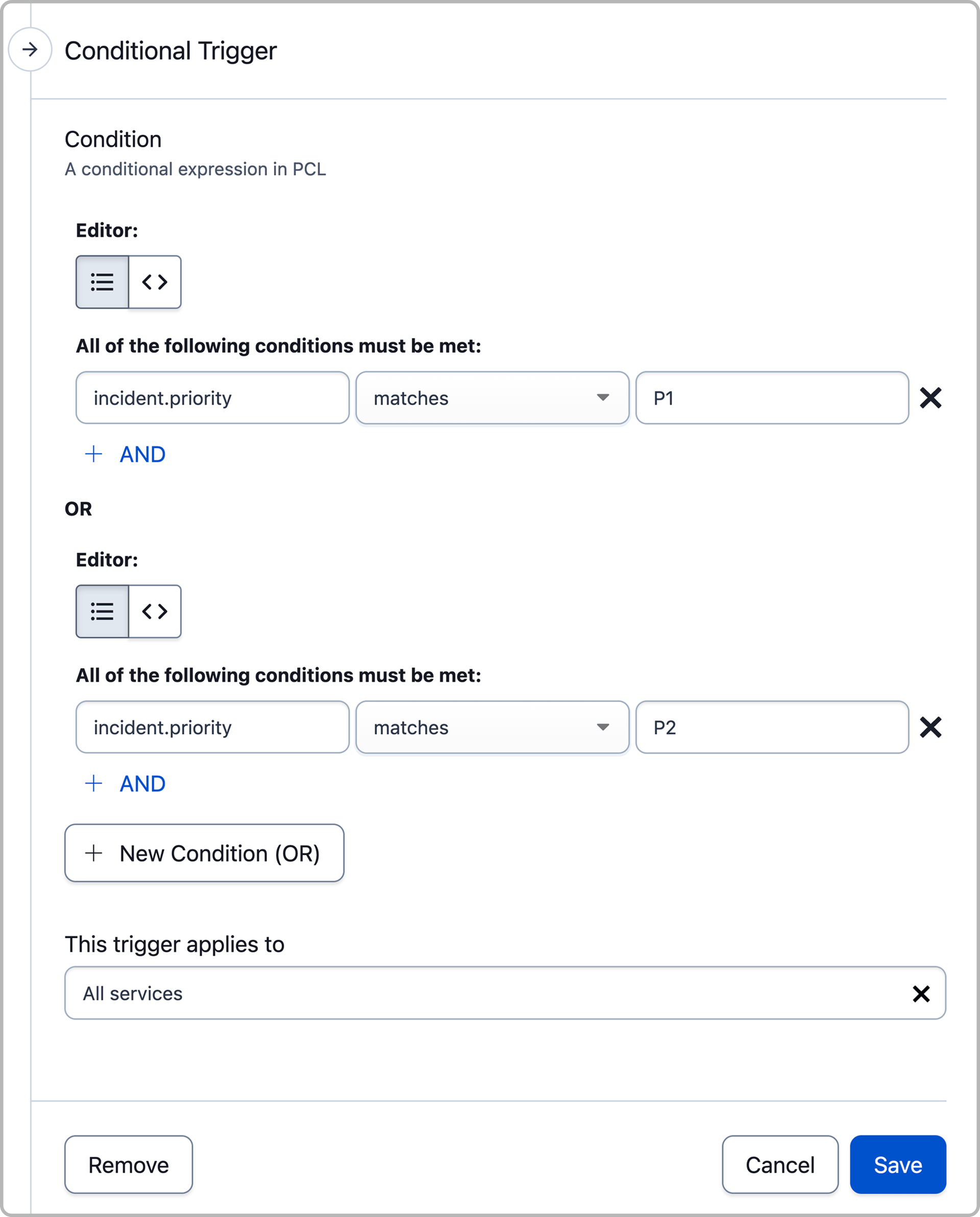The width and height of the screenshot is (980, 1217).
Task: Save the conditional trigger
Action: (898, 1164)
